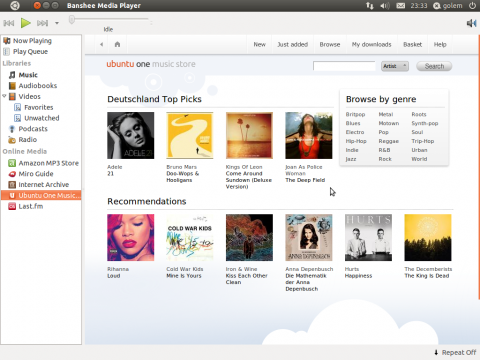The height and width of the screenshot is (360, 480).
Task: Go to the store home icon
Action: coord(117,44)
